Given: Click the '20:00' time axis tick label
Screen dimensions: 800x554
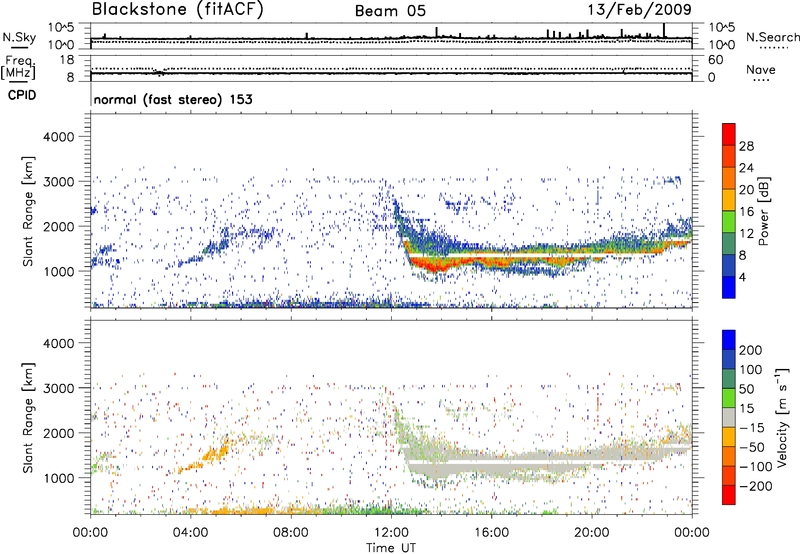Looking at the screenshot, I should click(591, 533).
